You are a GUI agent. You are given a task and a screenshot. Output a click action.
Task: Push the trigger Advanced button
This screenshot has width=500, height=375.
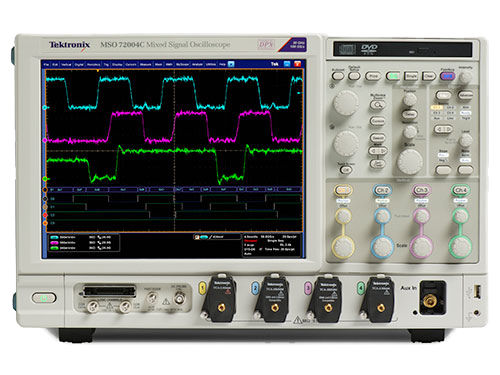[x=465, y=95]
